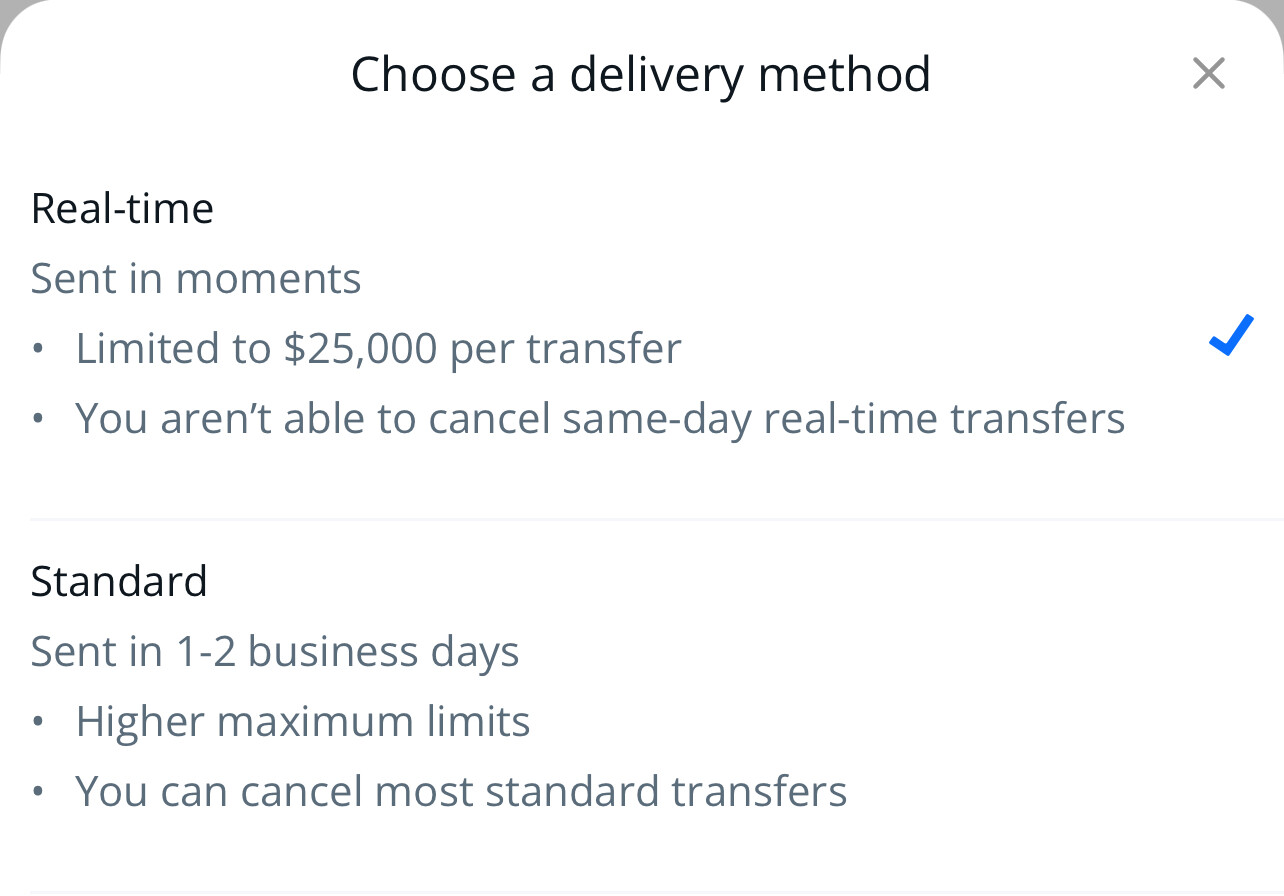Click divider line between Real-time and Standard
The image size is (1284, 896).
[656, 520]
